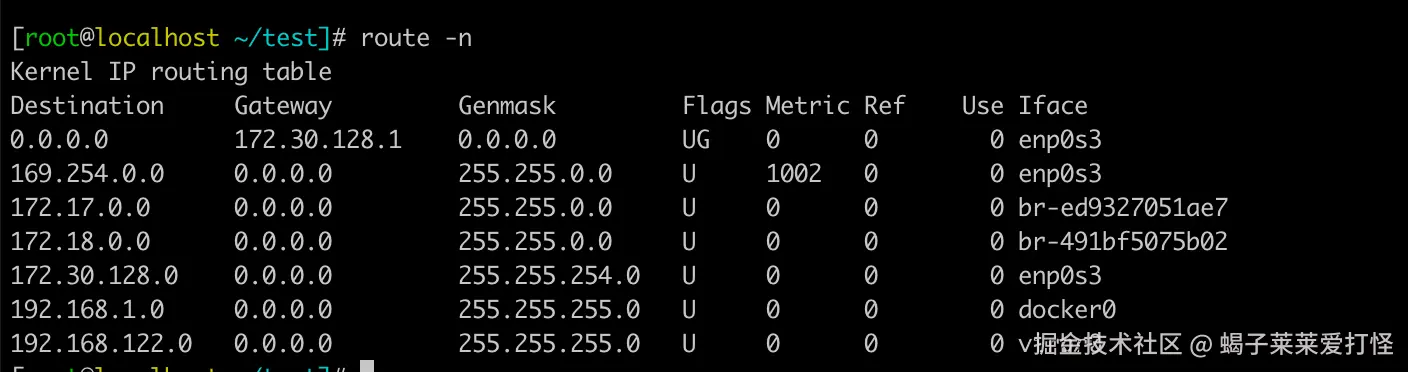Click the UG flag in the default route
The image size is (1408, 372).
(x=696, y=139)
